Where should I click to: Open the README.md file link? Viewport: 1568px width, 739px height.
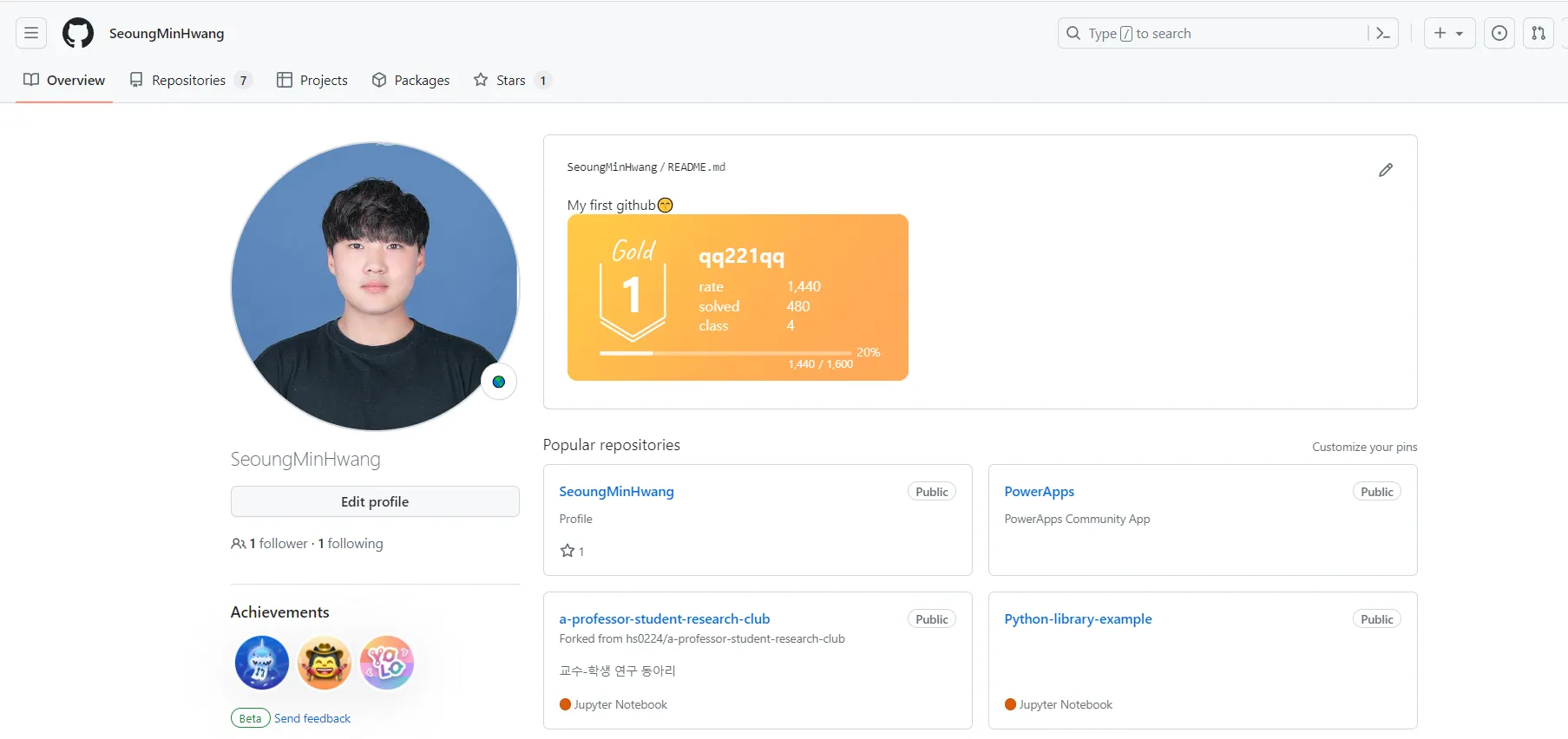click(696, 167)
